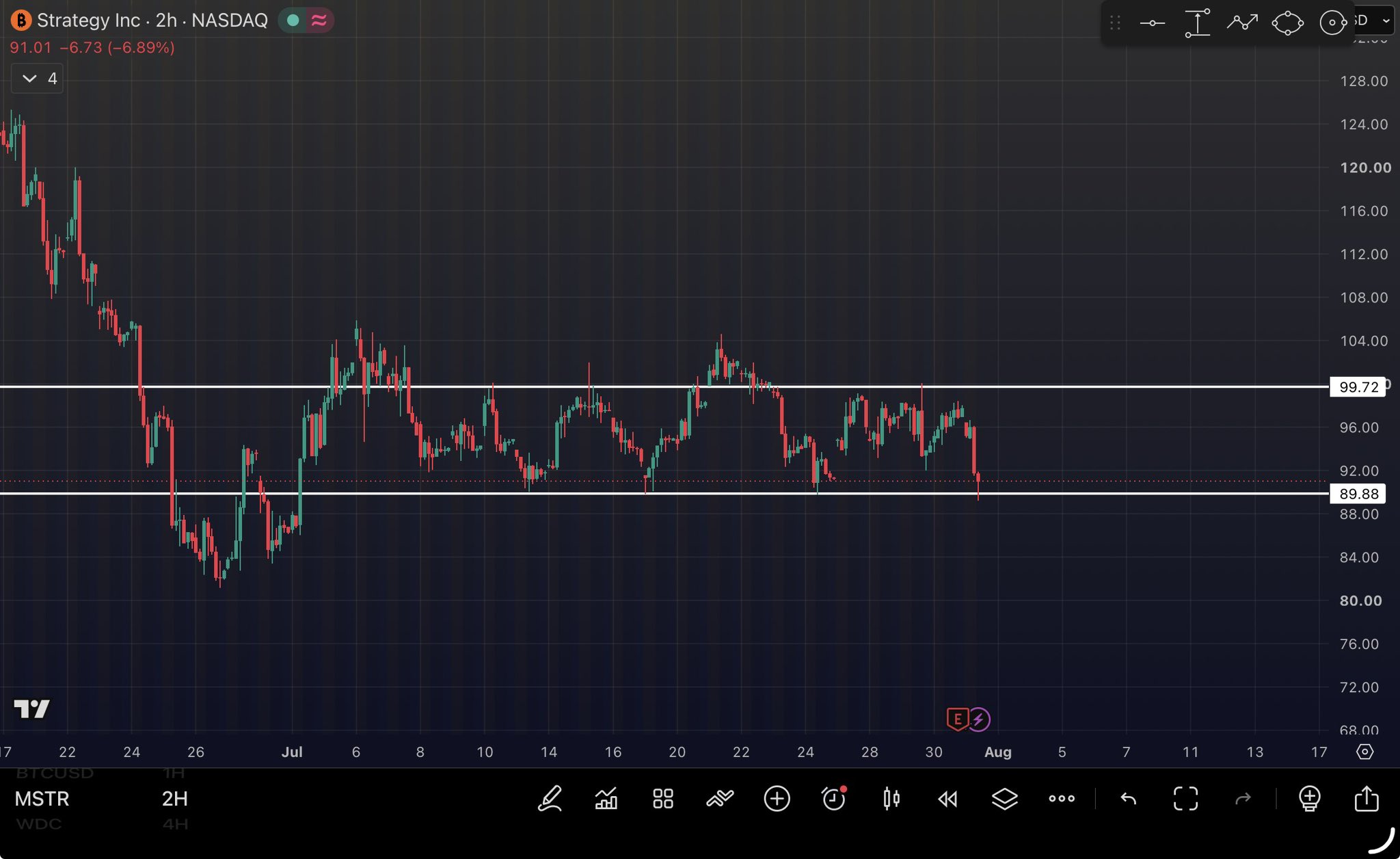
Task: Select the horizontal line drawing tool
Action: (x=1153, y=23)
